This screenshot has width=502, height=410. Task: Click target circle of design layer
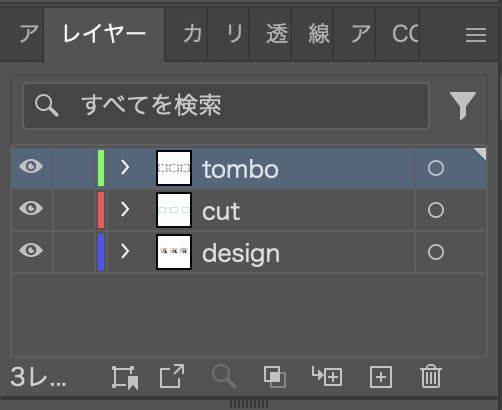point(436,252)
